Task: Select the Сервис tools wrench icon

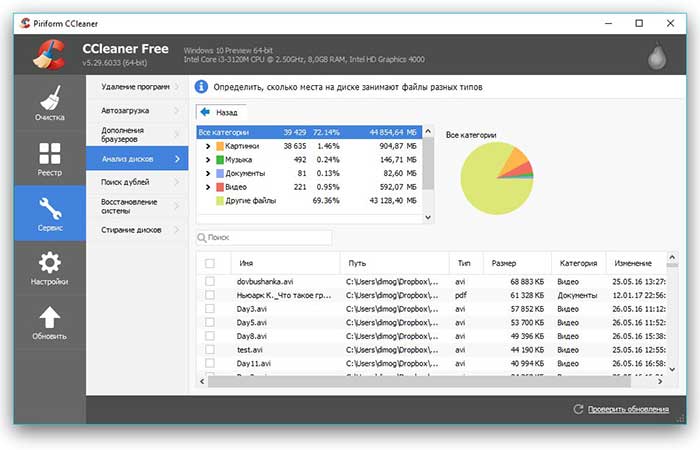Action: click(x=50, y=208)
